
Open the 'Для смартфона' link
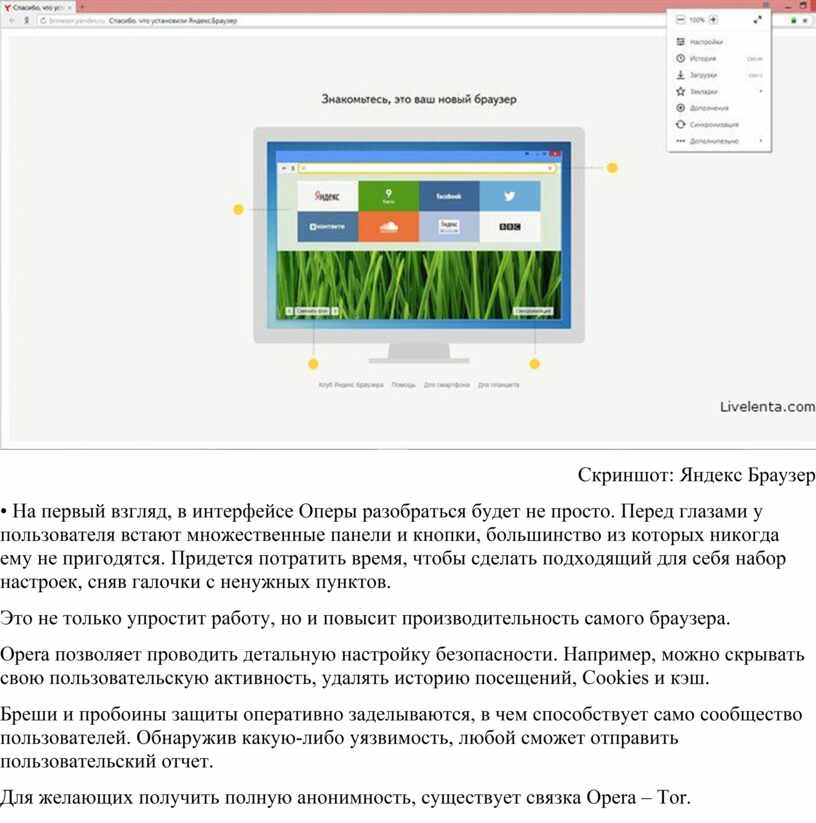point(446,385)
